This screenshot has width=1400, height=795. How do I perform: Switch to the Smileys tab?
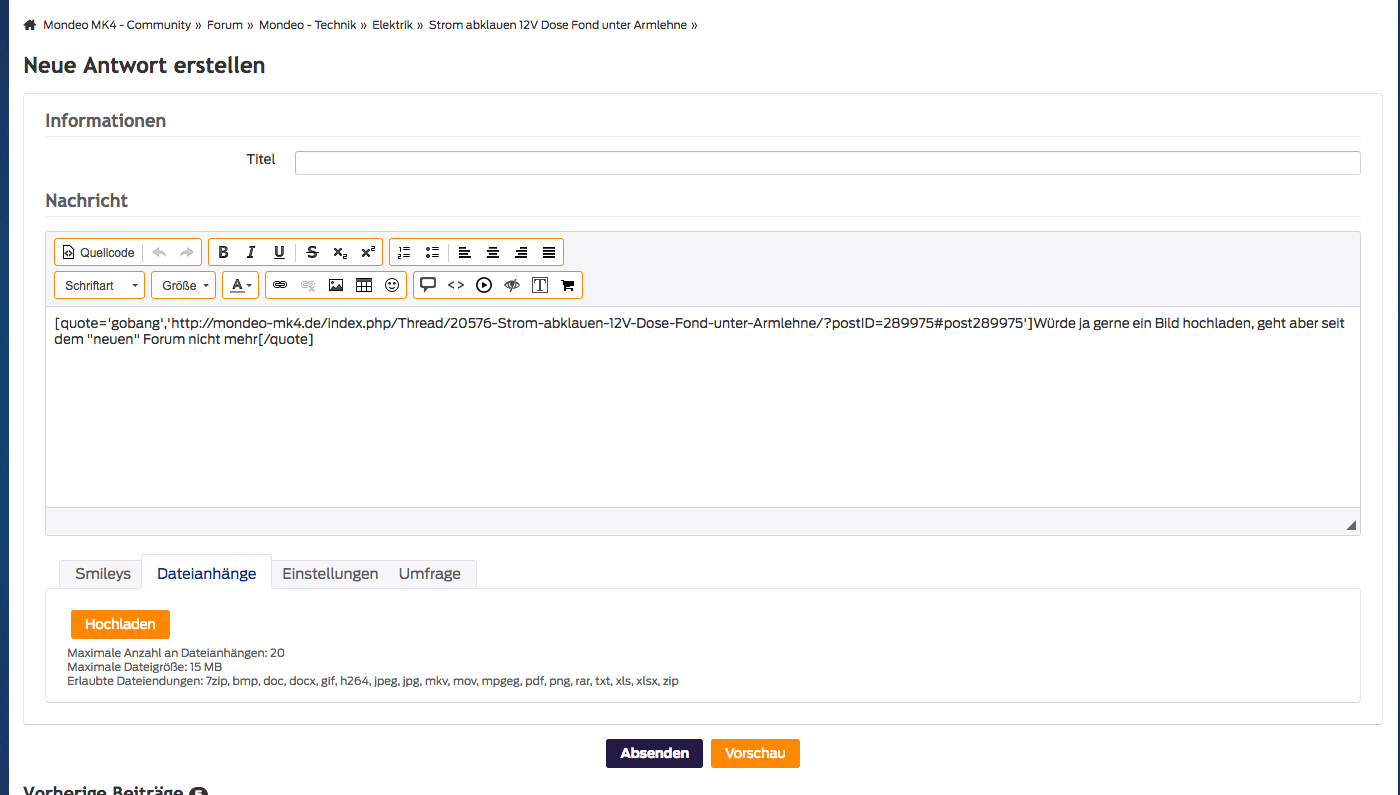coord(103,574)
